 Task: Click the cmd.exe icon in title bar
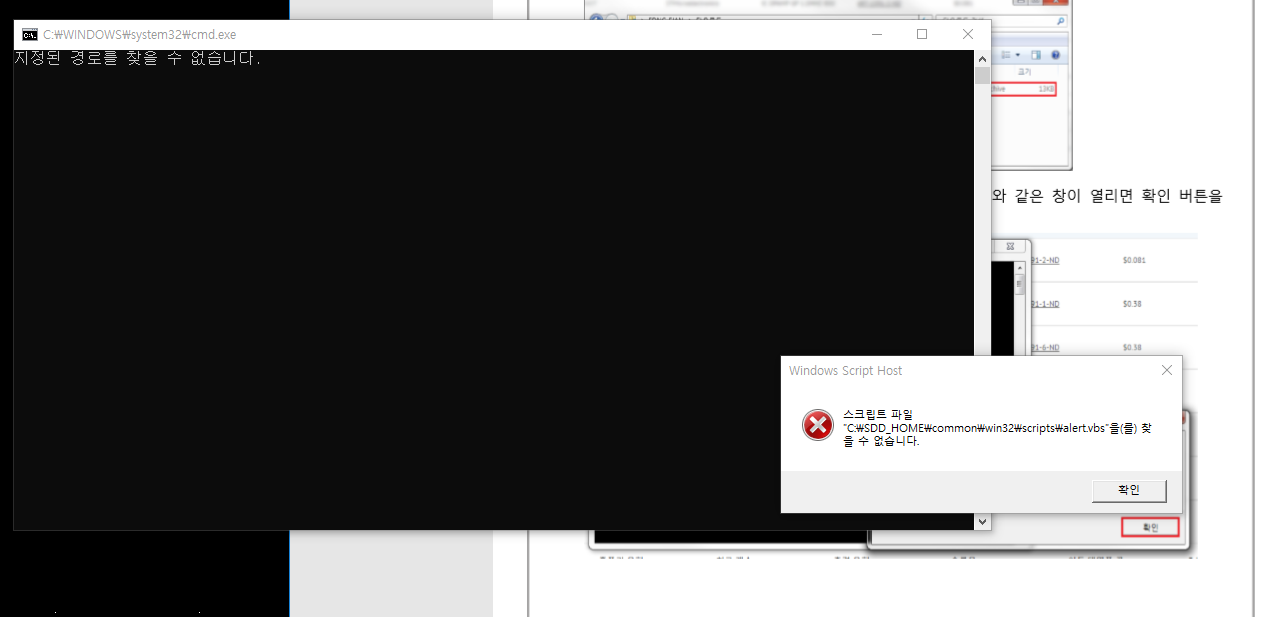click(30, 34)
